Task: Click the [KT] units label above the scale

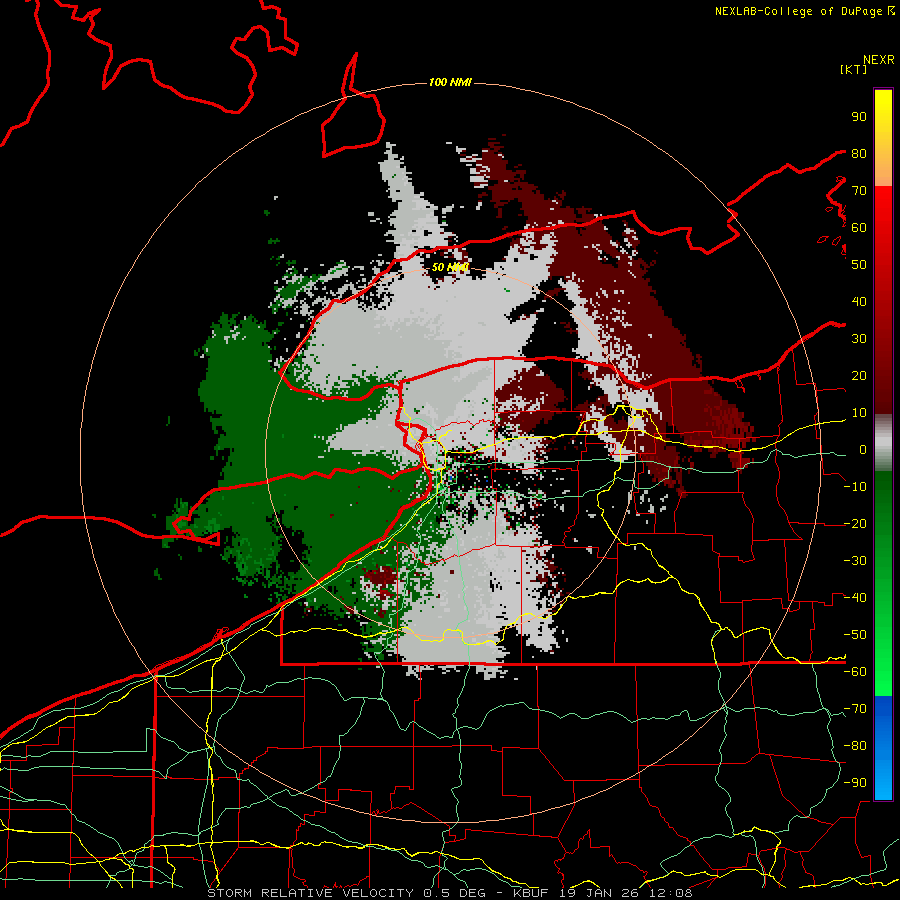Action: [x=853, y=69]
